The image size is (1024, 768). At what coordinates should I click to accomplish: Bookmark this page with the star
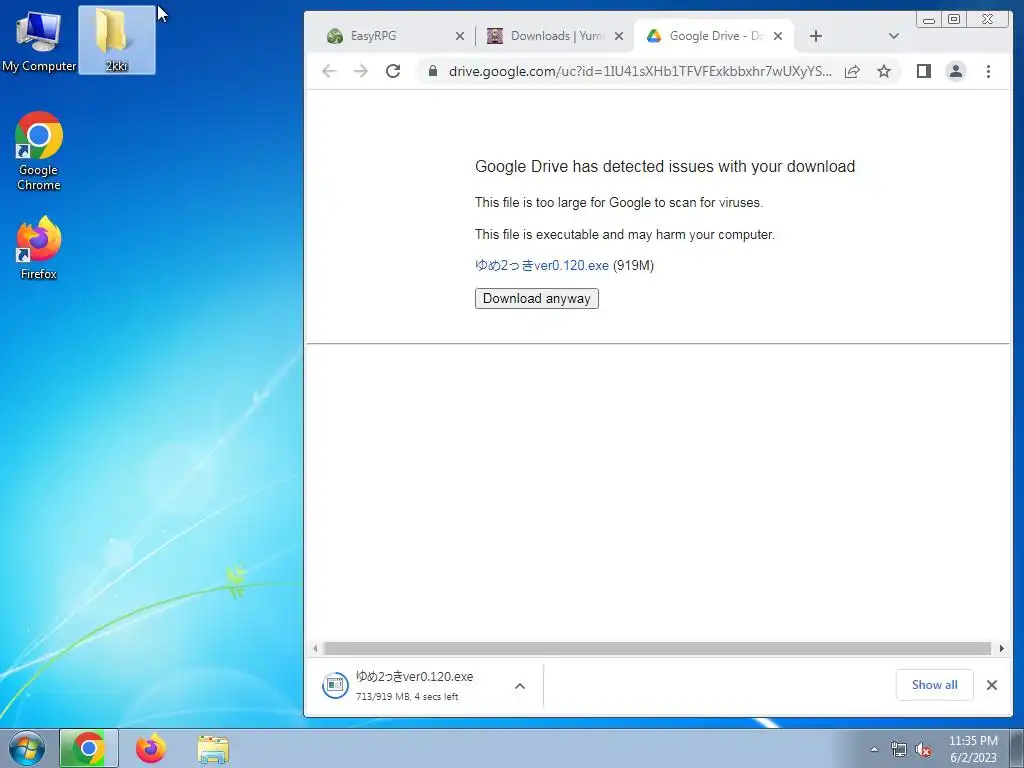click(884, 71)
